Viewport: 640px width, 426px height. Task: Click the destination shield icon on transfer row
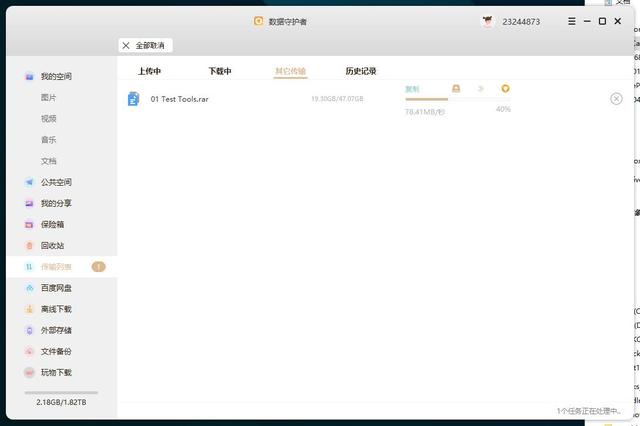pos(505,89)
